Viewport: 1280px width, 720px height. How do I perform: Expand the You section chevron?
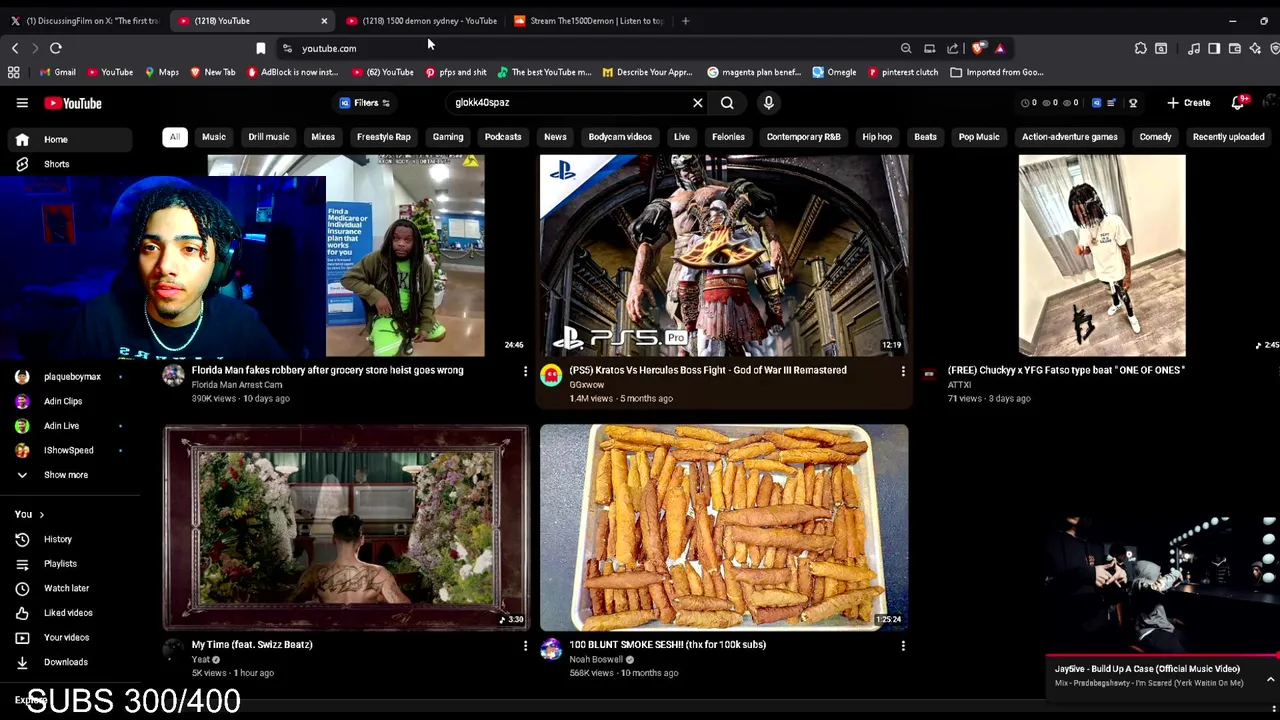point(41,515)
